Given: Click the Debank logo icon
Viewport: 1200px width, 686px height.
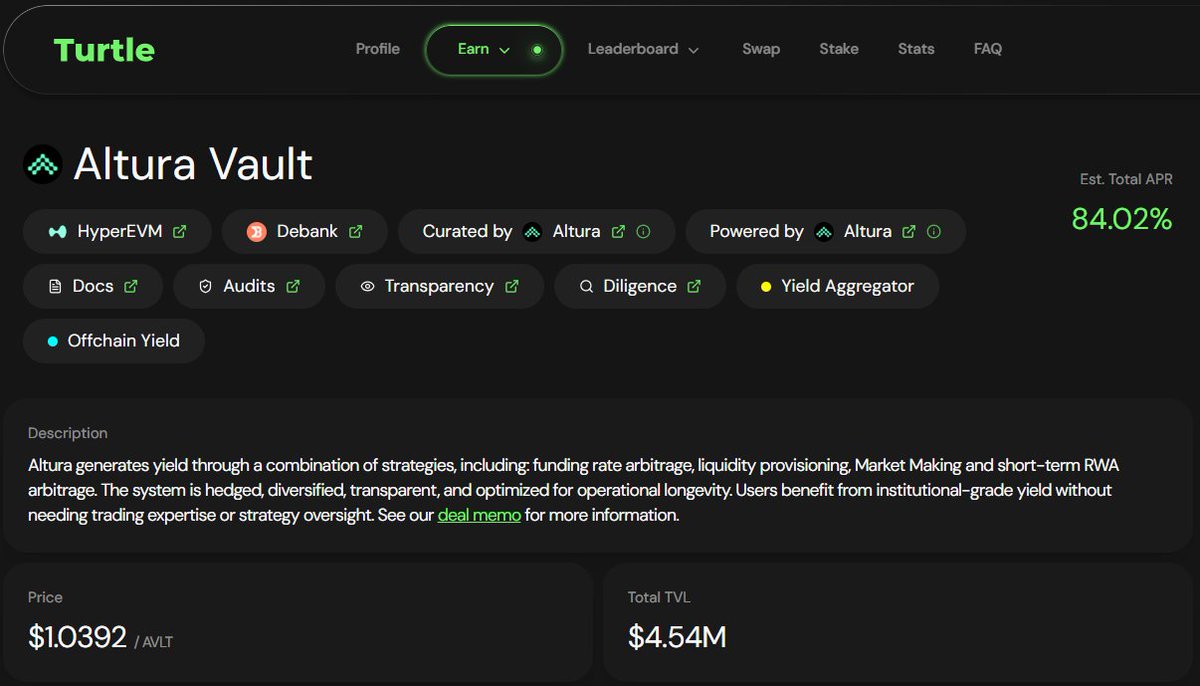Looking at the screenshot, I should click(257, 232).
